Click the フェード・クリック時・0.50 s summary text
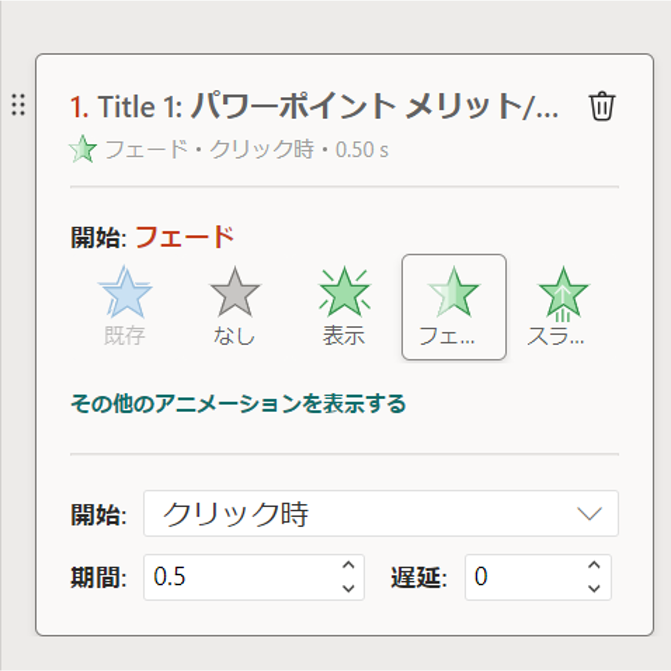 [x=246, y=151]
